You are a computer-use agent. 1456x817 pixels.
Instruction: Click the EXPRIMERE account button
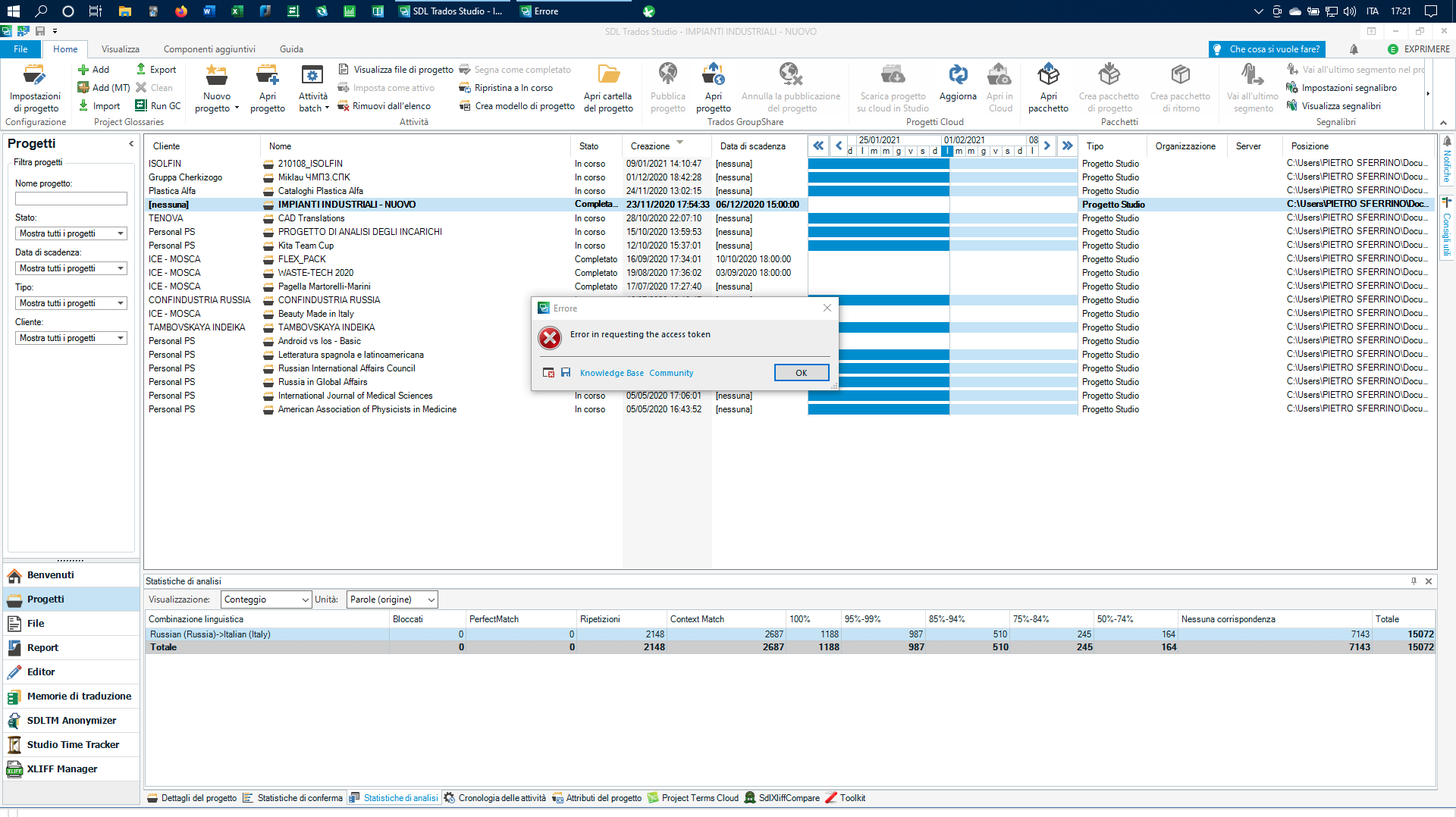pos(1418,49)
